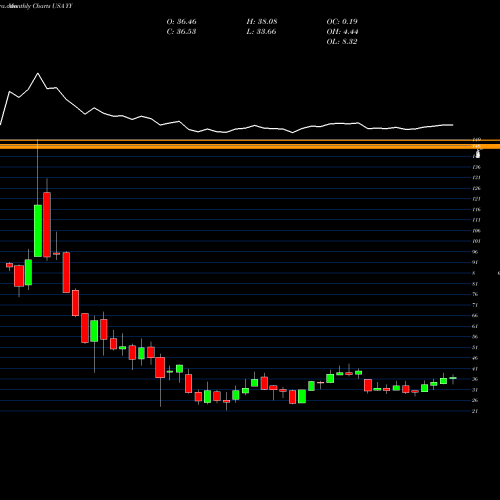This screenshot has height=500, width=500.
Task: Click the 51 price axis label
Action: click(475, 347)
